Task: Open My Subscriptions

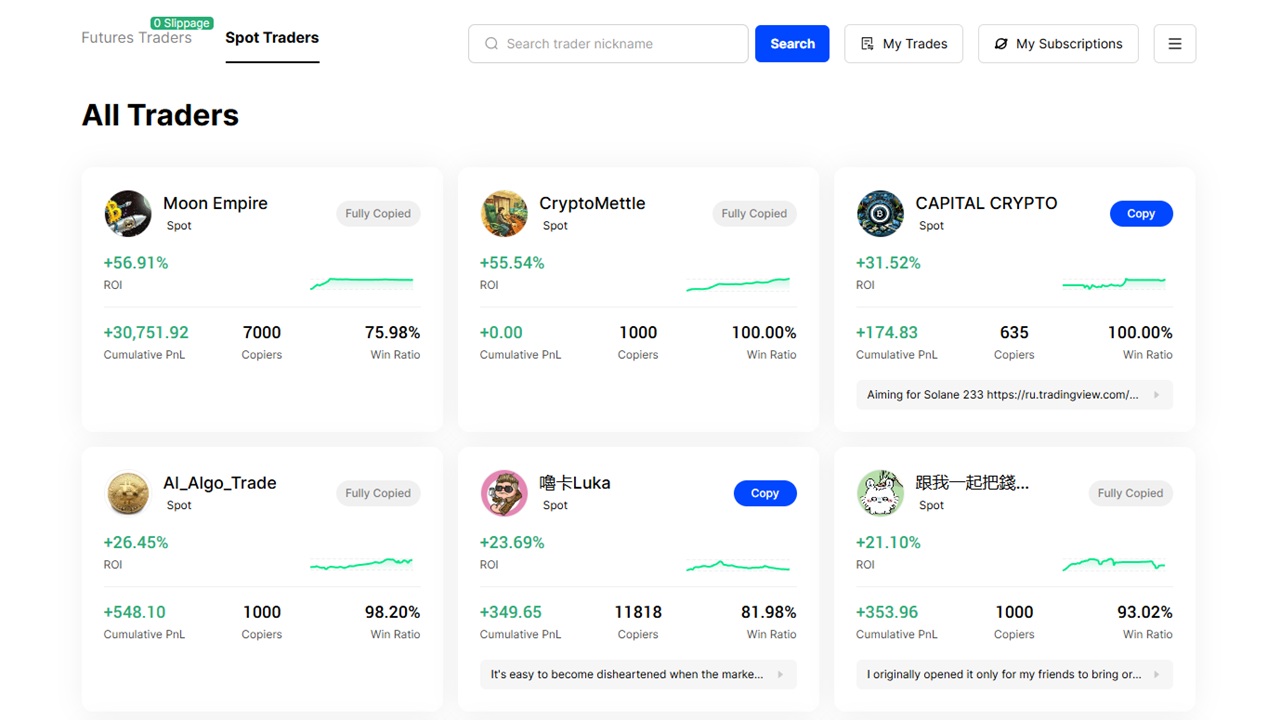Action: pyautogui.click(x=1058, y=44)
